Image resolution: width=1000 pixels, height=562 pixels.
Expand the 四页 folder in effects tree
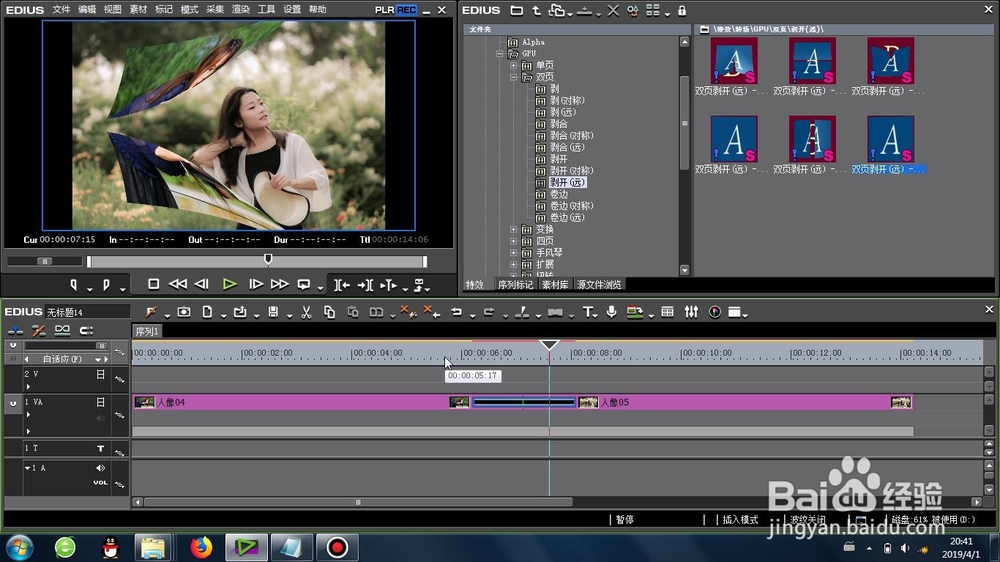coord(513,241)
